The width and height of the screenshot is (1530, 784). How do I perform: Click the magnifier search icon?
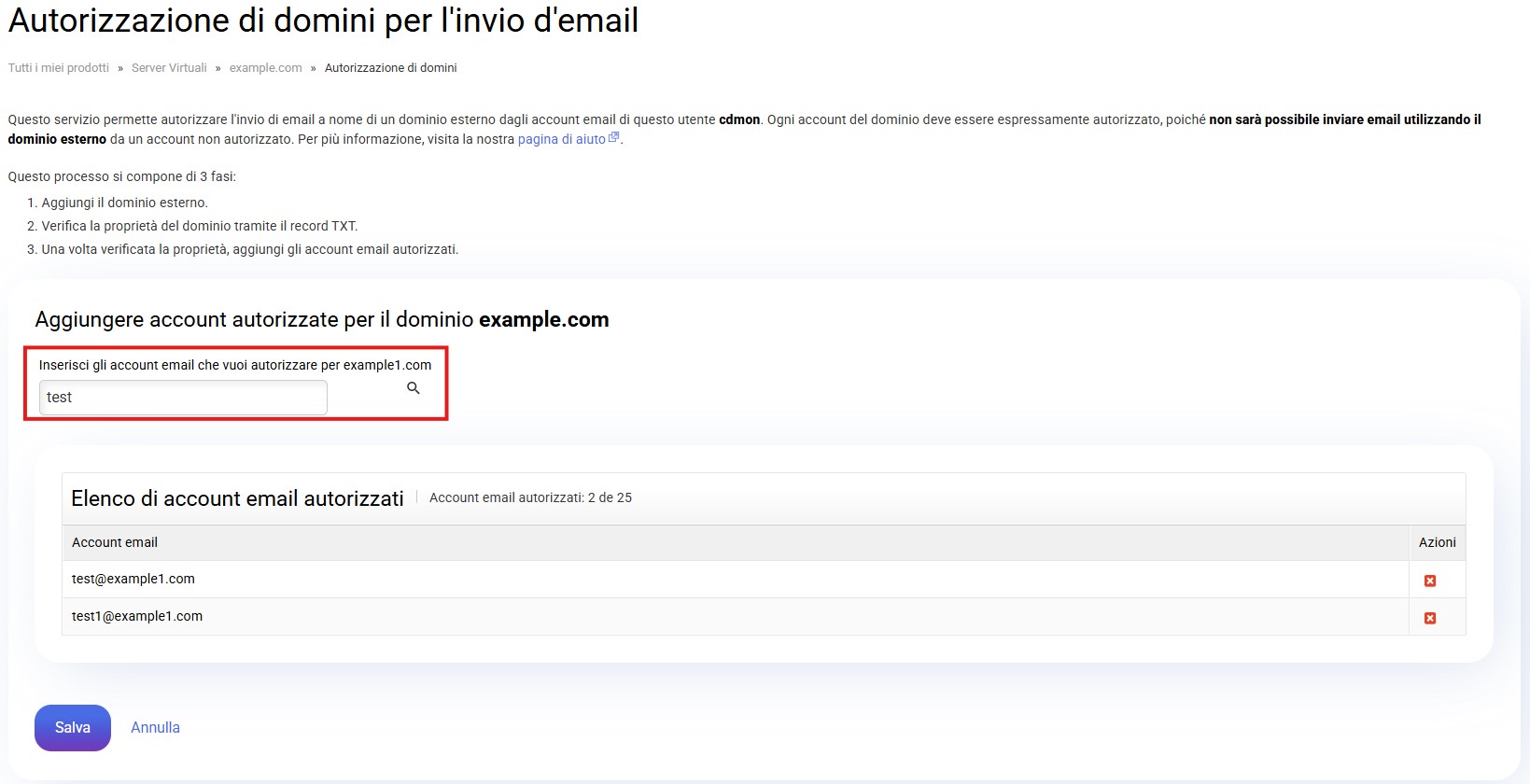pyautogui.click(x=414, y=388)
